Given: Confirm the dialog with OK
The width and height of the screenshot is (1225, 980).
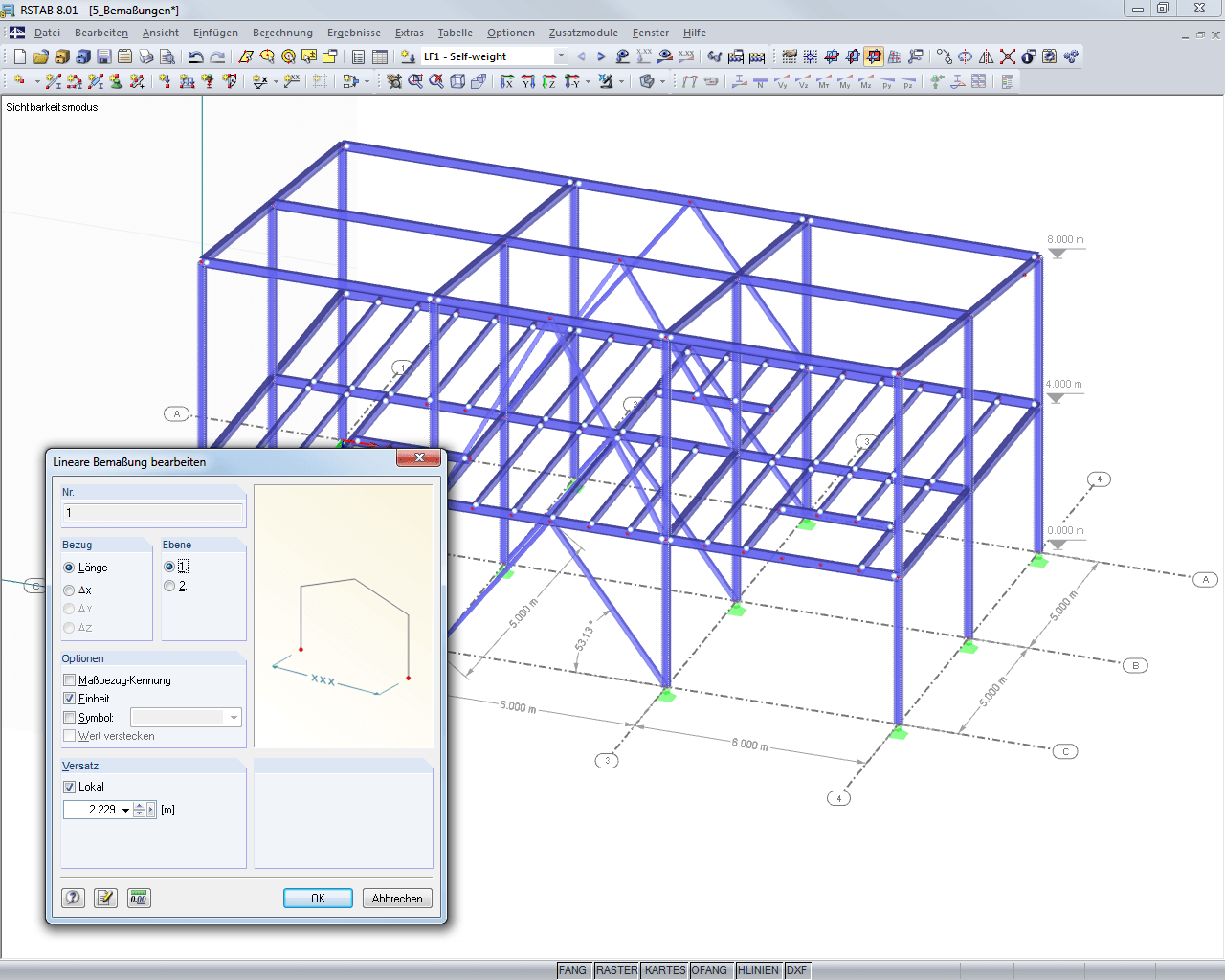Looking at the screenshot, I should pos(317,898).
